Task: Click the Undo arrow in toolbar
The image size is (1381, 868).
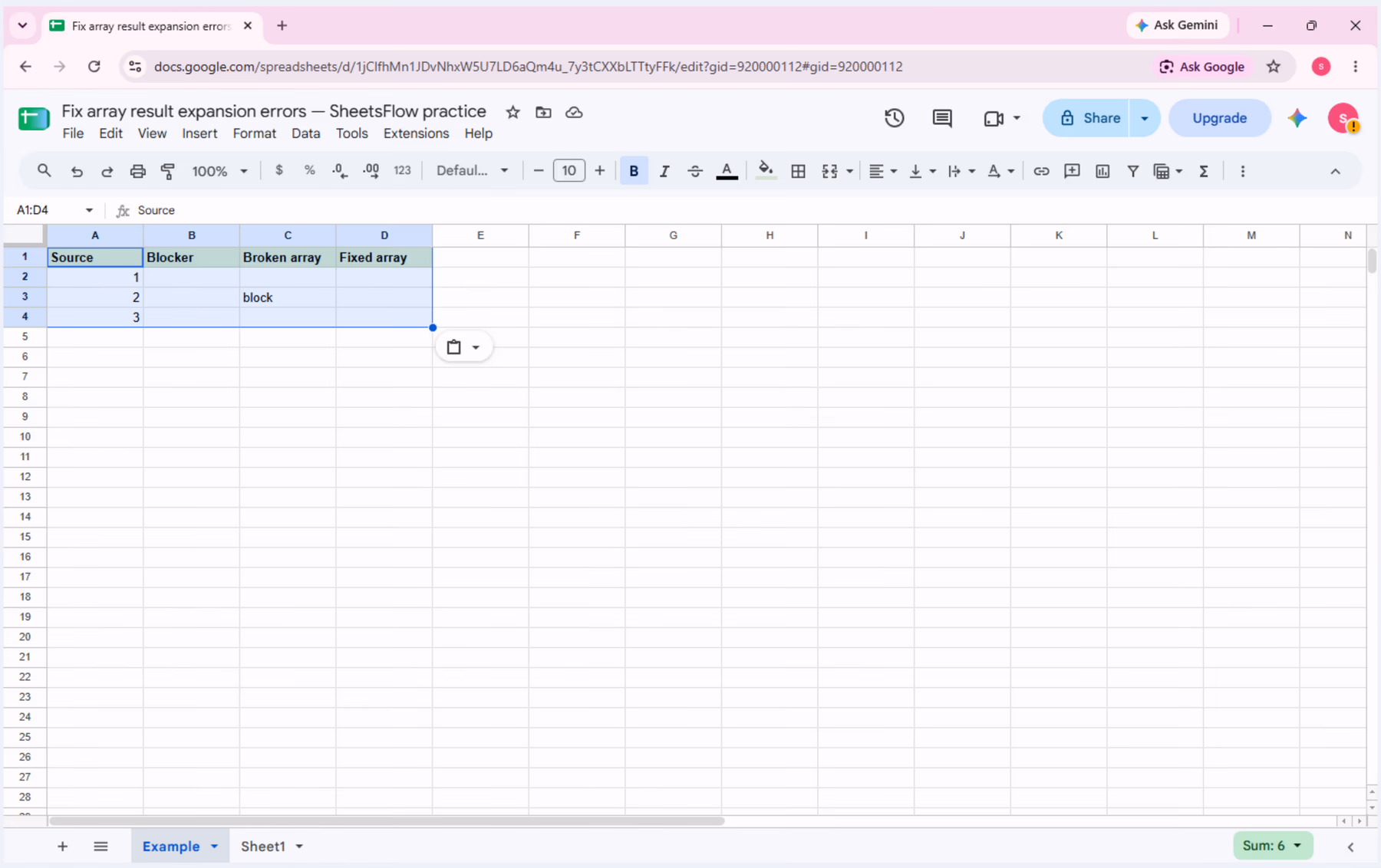Action: tap(77, 171)
